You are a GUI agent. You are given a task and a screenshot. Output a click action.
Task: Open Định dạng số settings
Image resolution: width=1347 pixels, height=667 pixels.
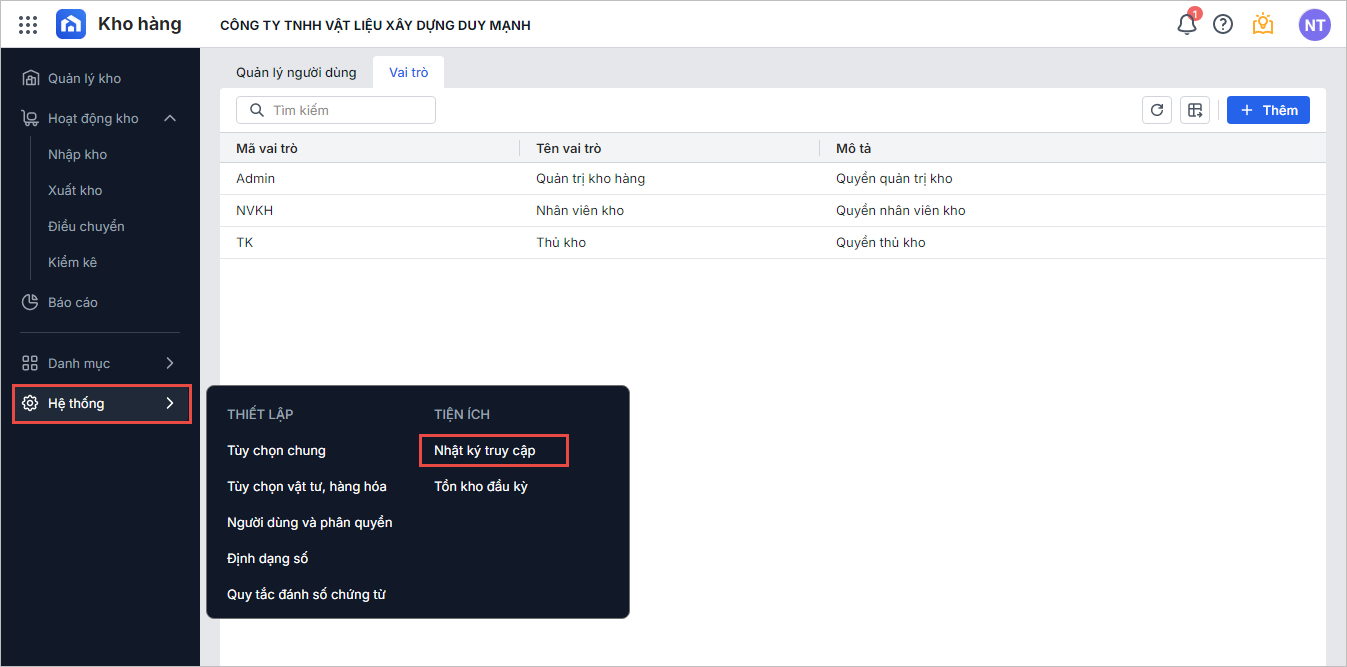coord(268,558)
